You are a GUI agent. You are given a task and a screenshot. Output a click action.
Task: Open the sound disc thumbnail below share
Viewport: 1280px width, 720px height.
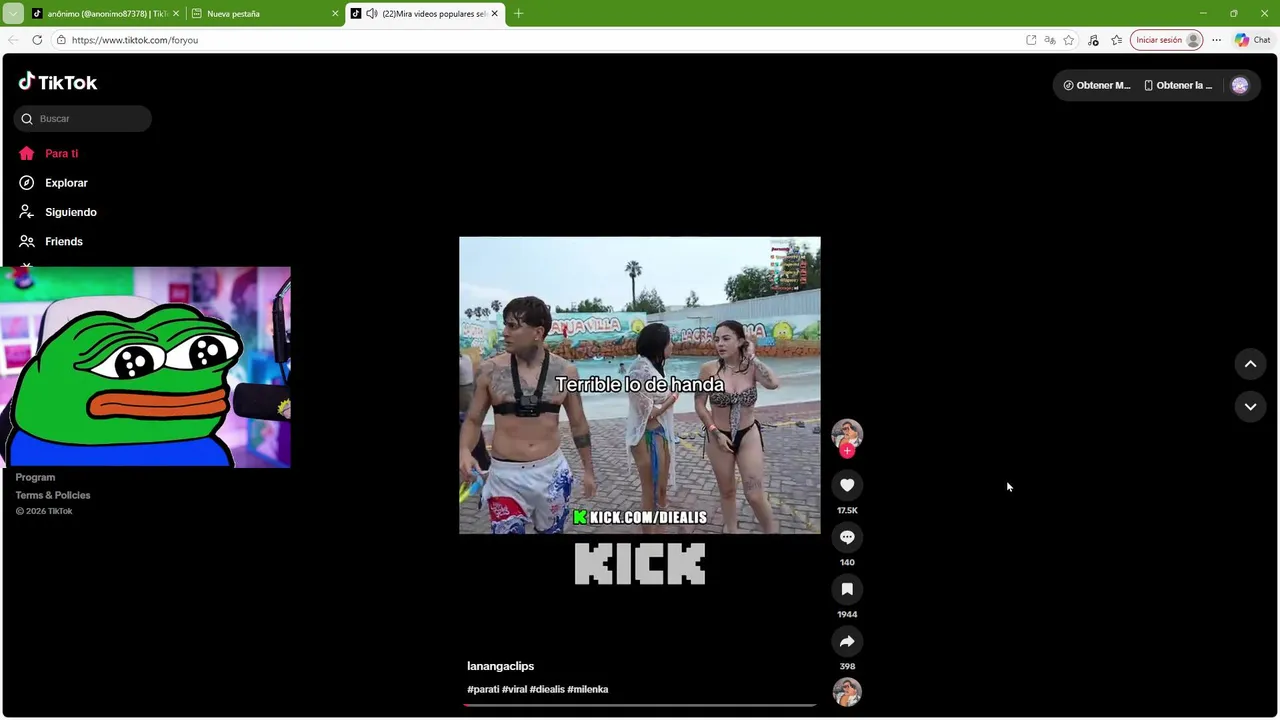click(x=847, y=692)
